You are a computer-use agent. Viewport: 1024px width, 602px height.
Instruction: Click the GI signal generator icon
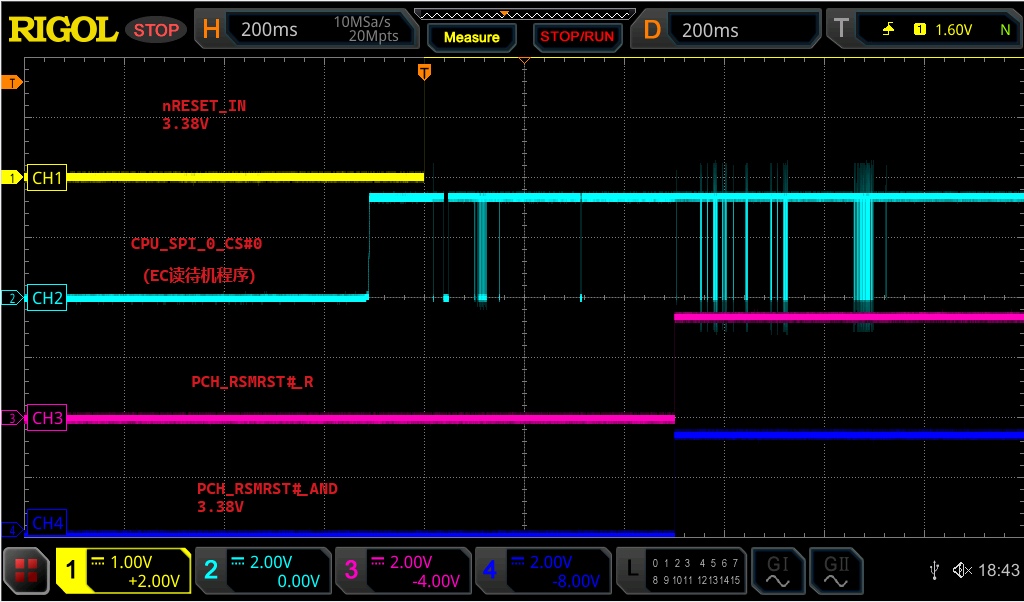777,571
